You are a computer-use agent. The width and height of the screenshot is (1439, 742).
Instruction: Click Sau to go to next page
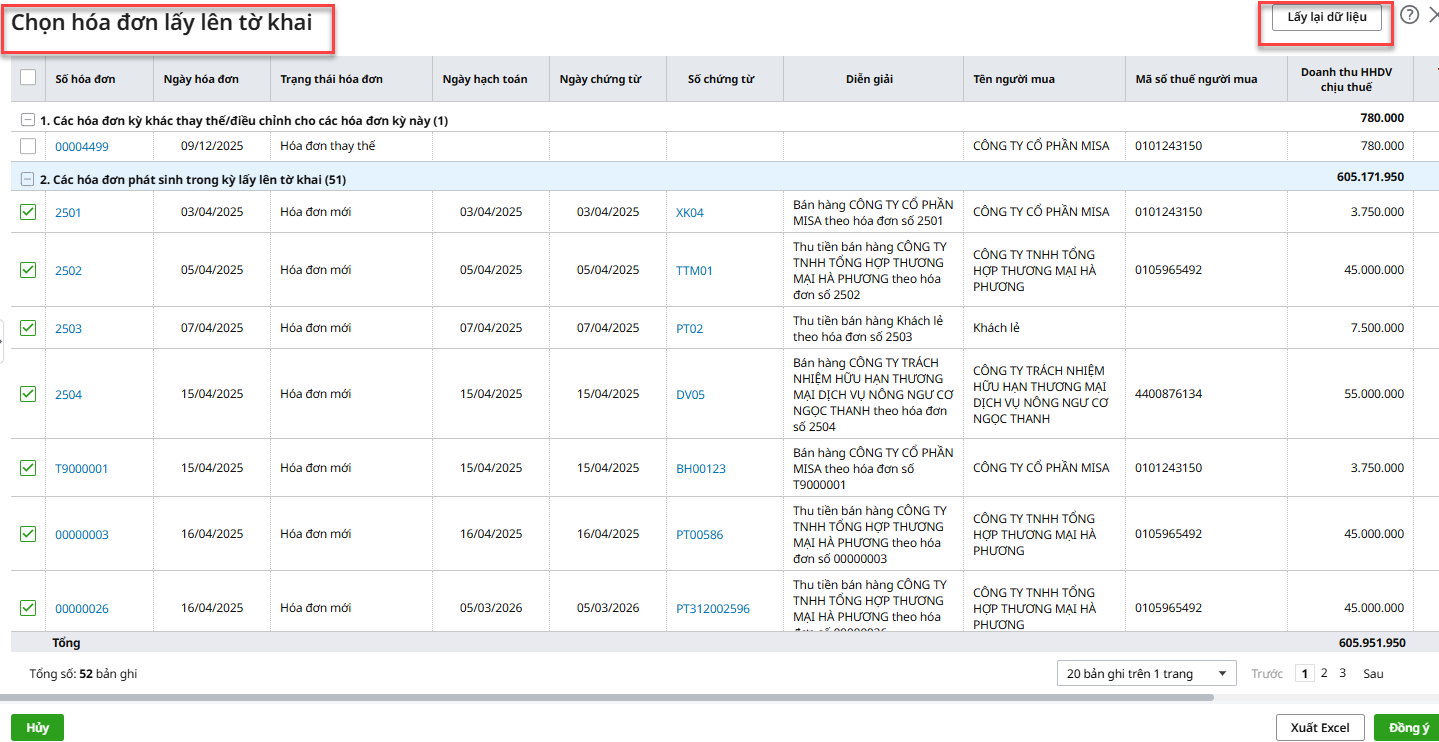click(1373, 674)
